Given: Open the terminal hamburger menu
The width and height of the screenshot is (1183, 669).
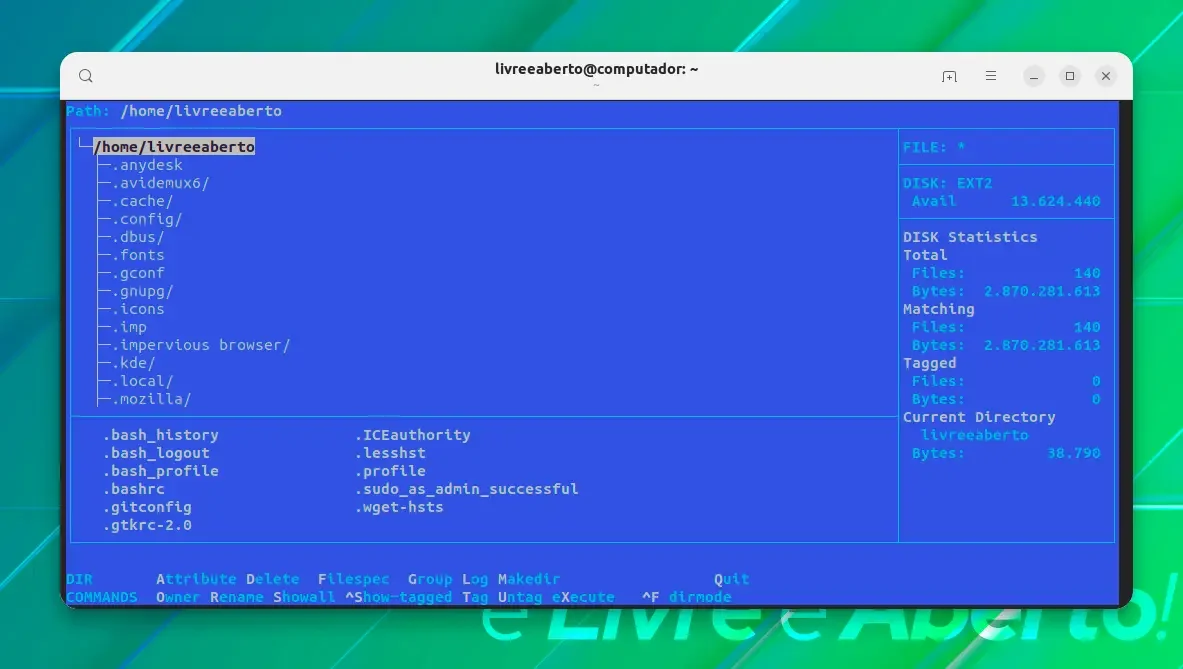Looking at the screenshot, I should click(x=991, y=75).
